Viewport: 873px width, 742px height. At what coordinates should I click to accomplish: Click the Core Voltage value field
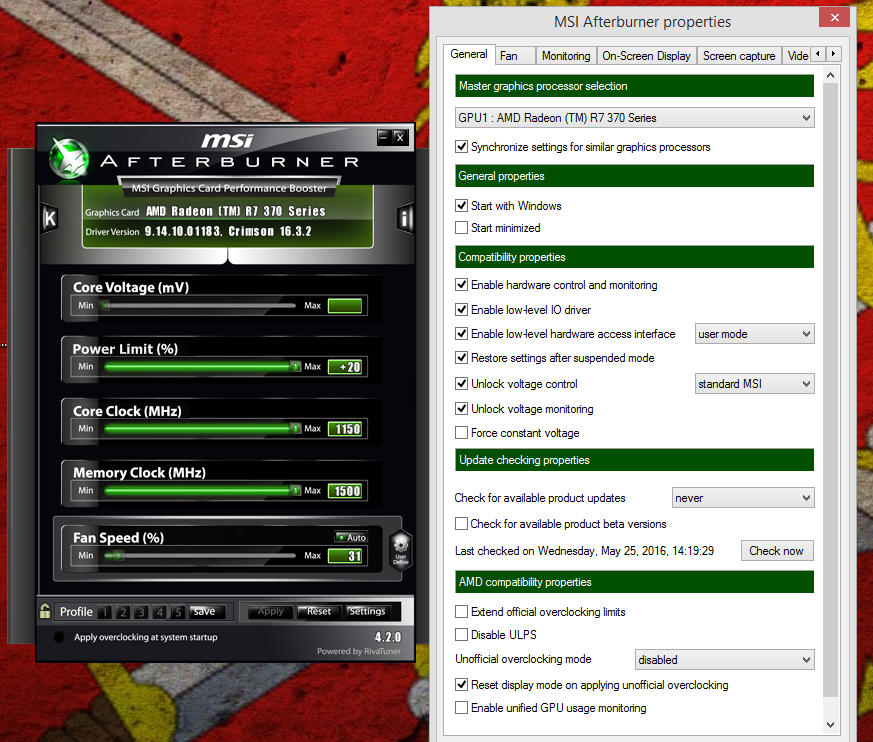pyautogui.click(x=345, y=306)
